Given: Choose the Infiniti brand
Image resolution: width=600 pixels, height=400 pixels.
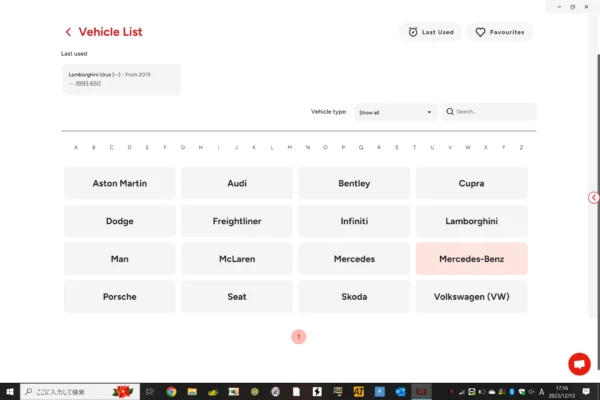Looking at the screenshot, I should (x=354, y=221).
